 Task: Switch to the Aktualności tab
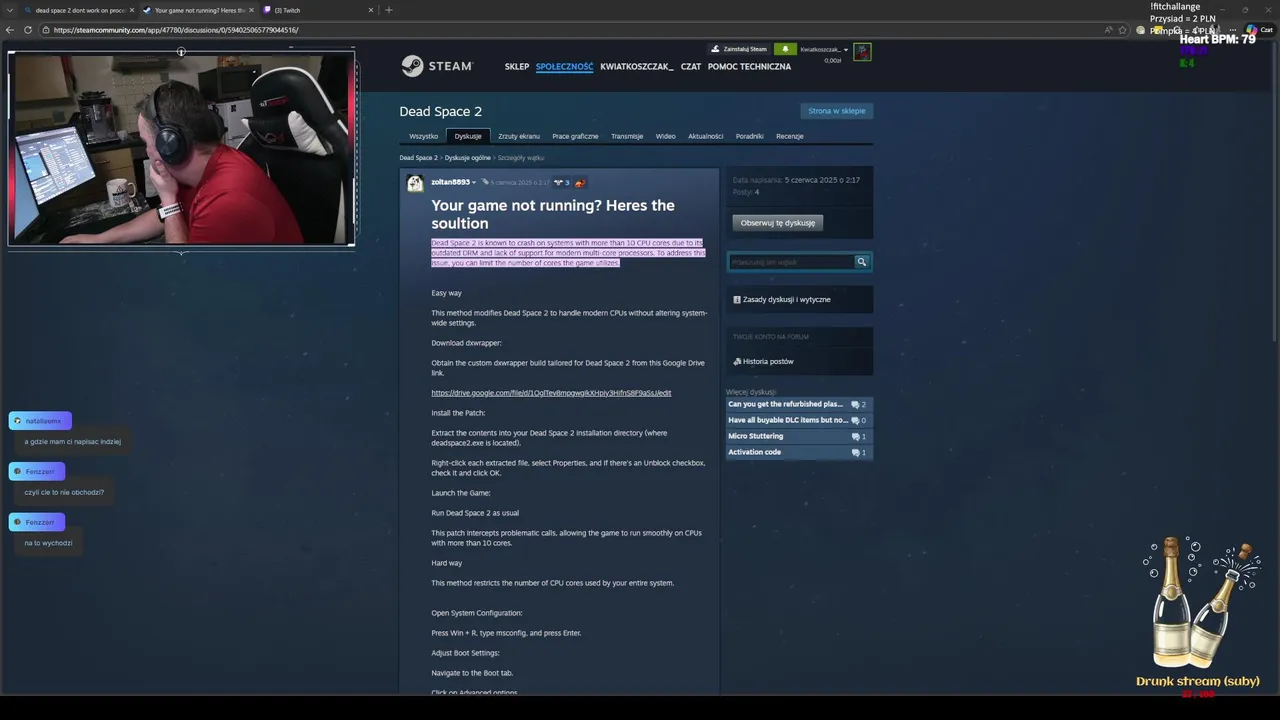tap(706, 136)
